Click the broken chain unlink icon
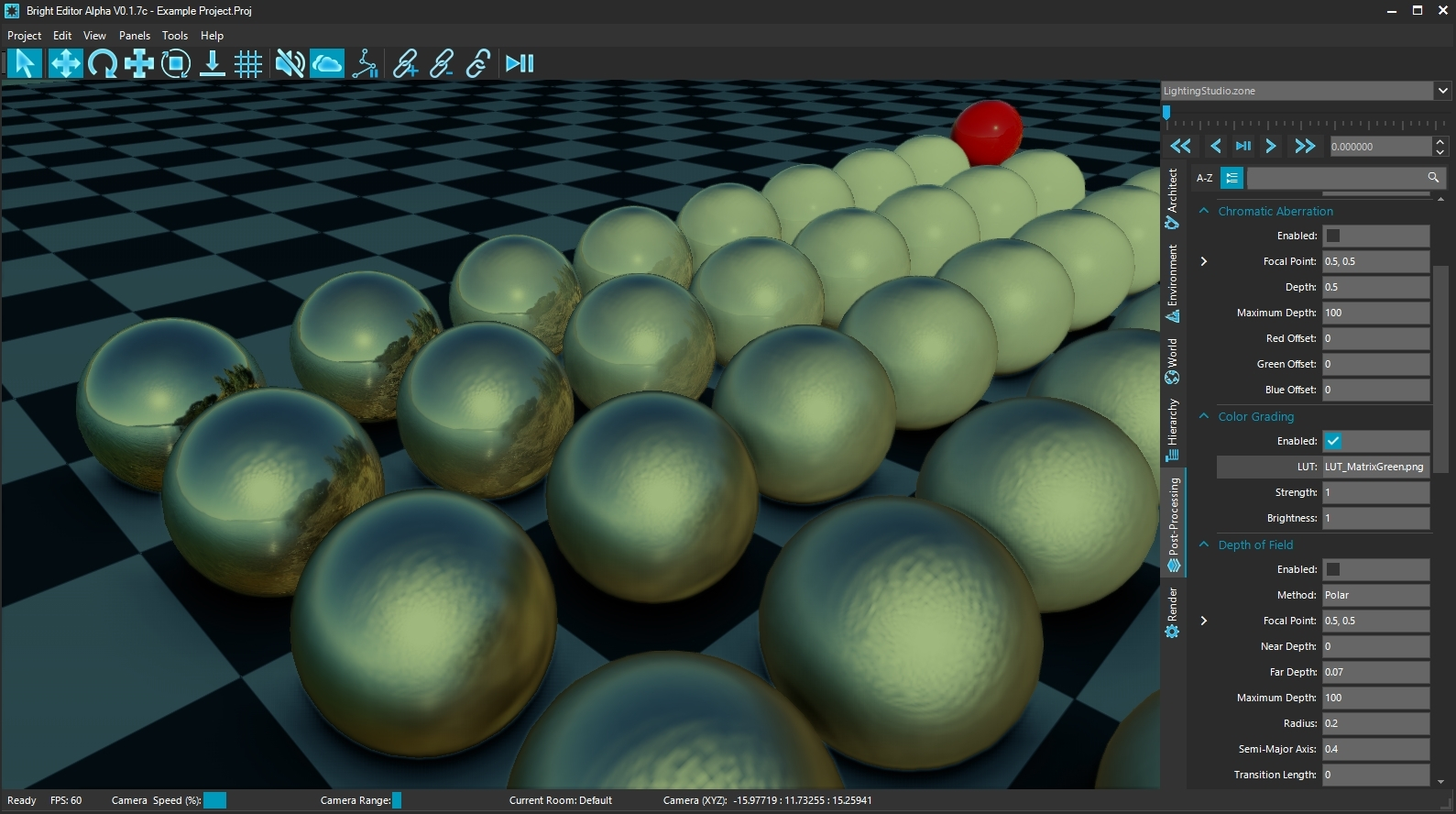1456x814 pixels. [x=478, y=63]
